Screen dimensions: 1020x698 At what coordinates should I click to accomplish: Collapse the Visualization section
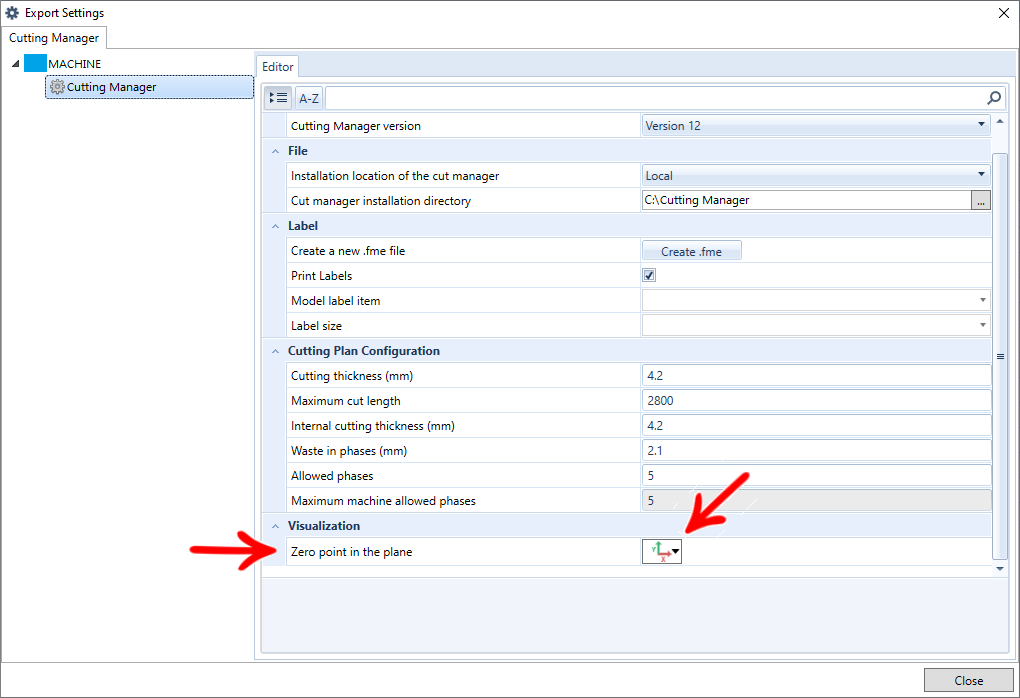coord(274,526)
